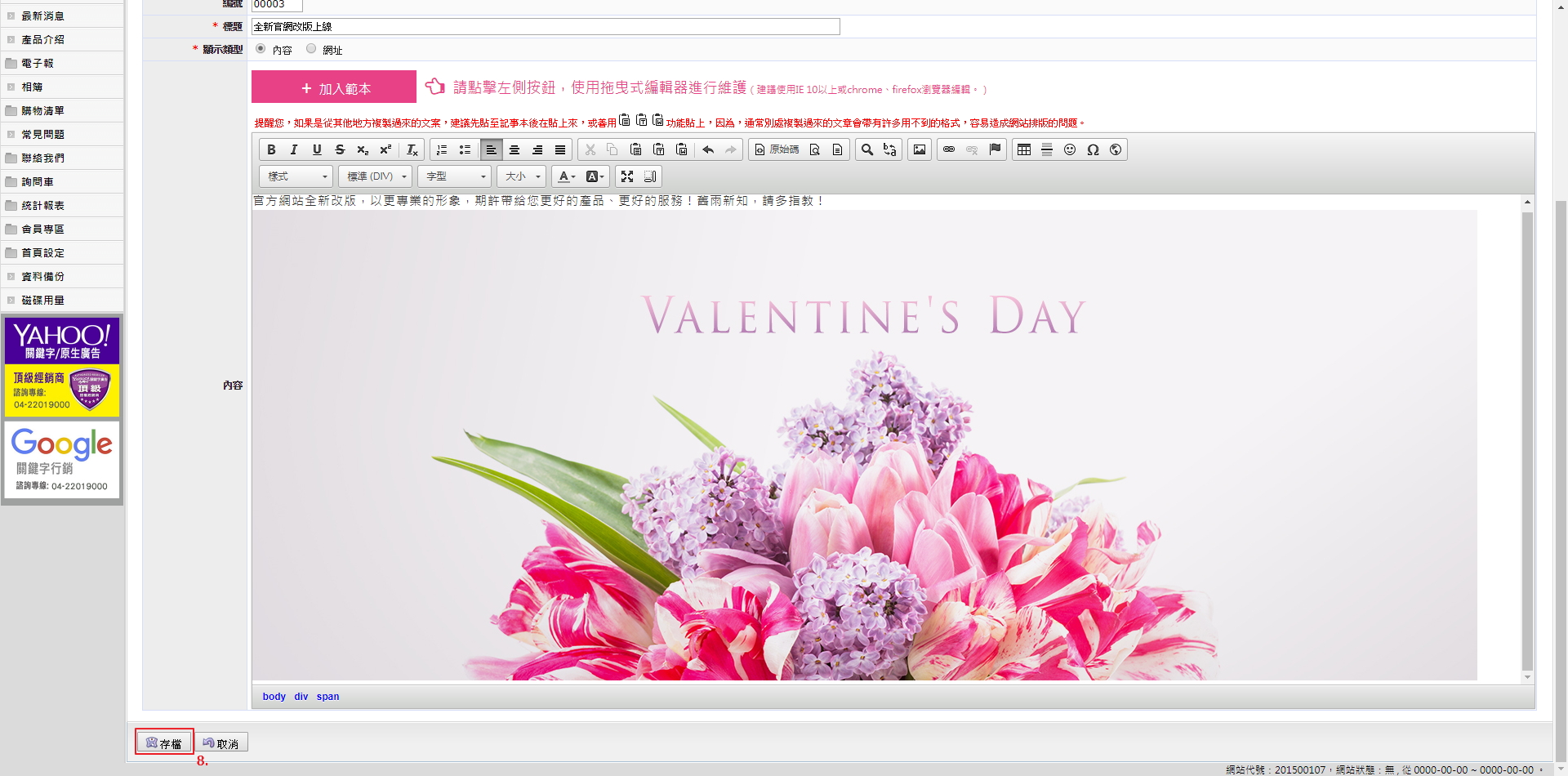Expand the 字型 font dropdown
Screen dimensions: 1568x776
(455, 176)
